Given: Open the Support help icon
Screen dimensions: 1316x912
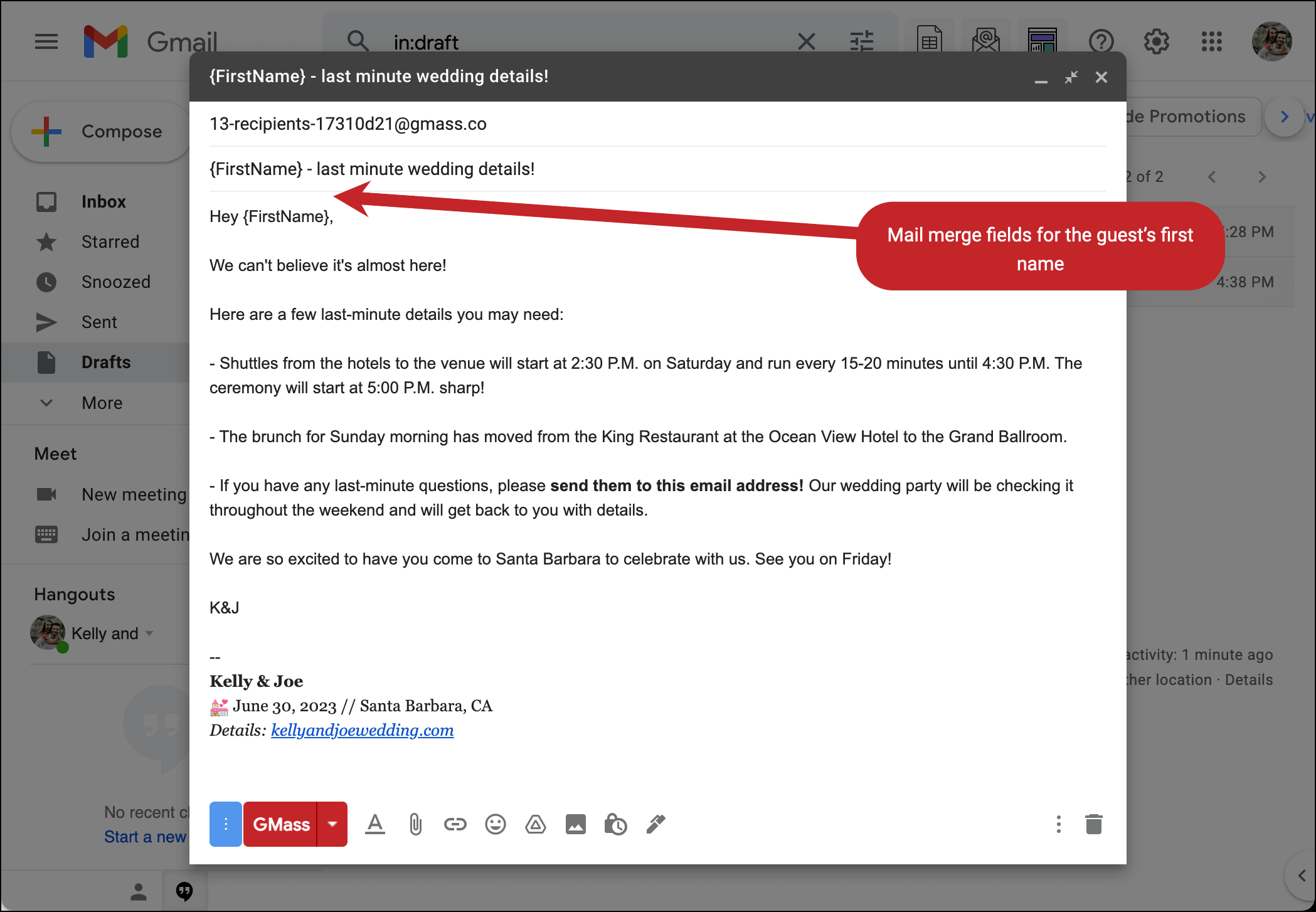Looking at the screenshot, I should coord(1101,42).
